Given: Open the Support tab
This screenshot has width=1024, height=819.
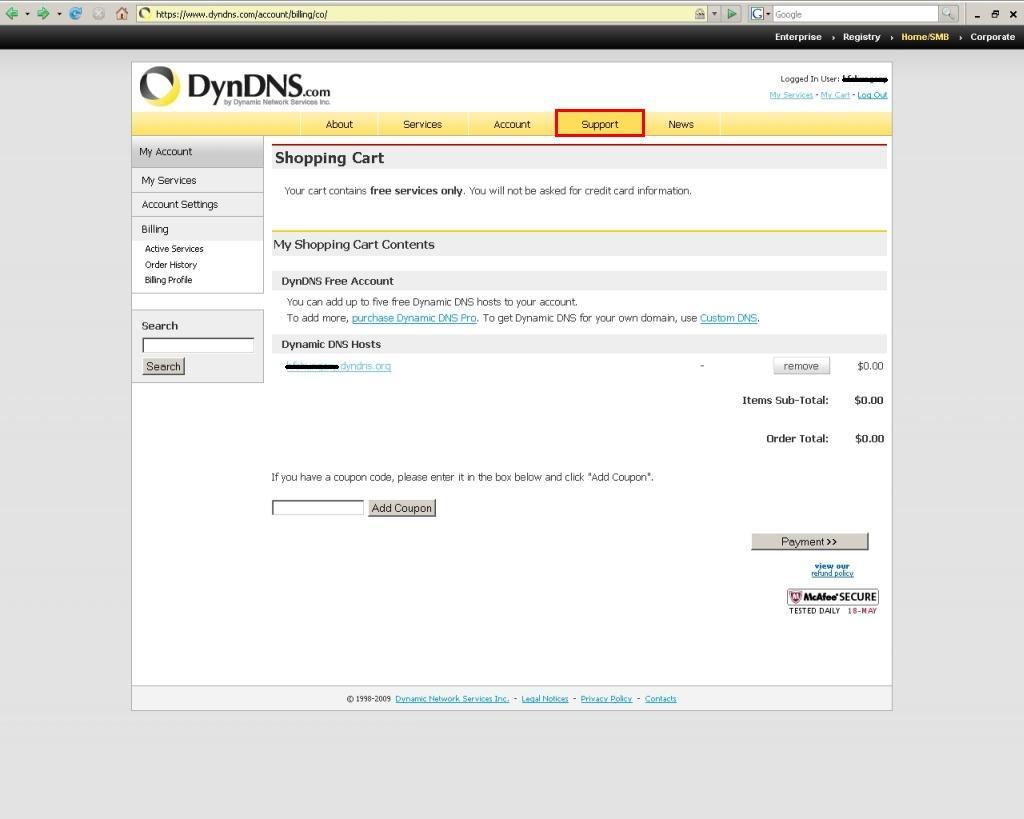Looking at the screenshot, I should (x=600, y=123).
